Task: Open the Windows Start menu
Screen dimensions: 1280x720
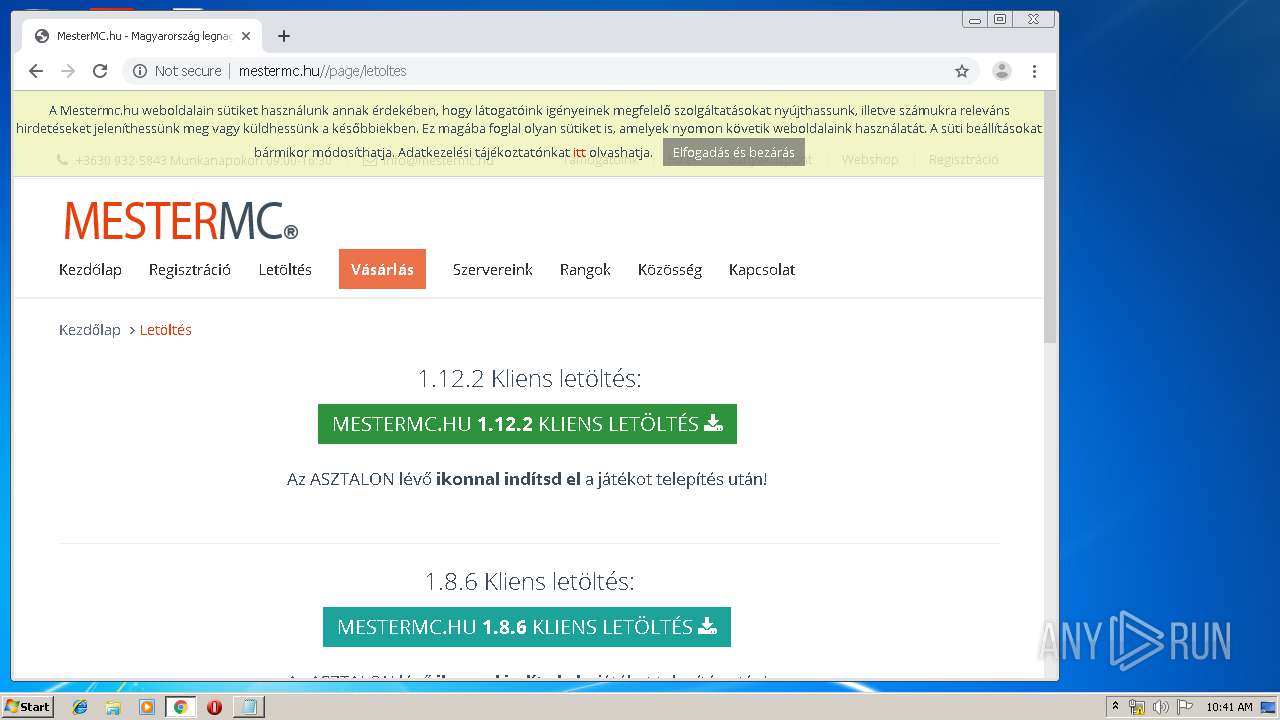Action: point(27,706)
